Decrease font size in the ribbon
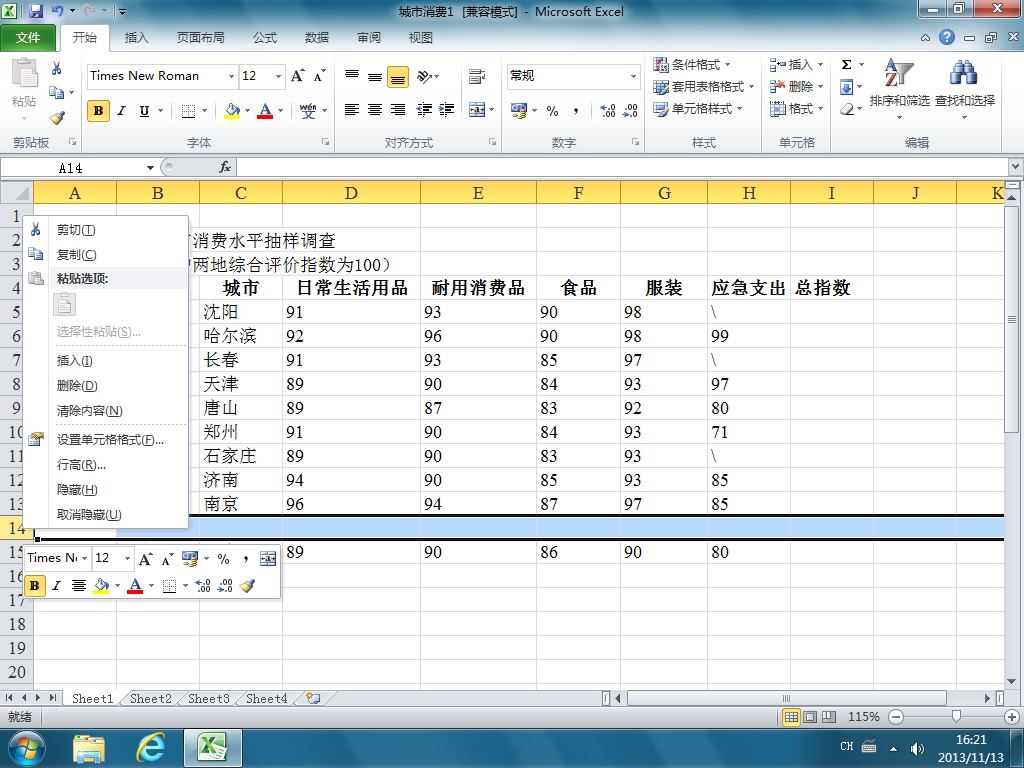 pos(319,76)
